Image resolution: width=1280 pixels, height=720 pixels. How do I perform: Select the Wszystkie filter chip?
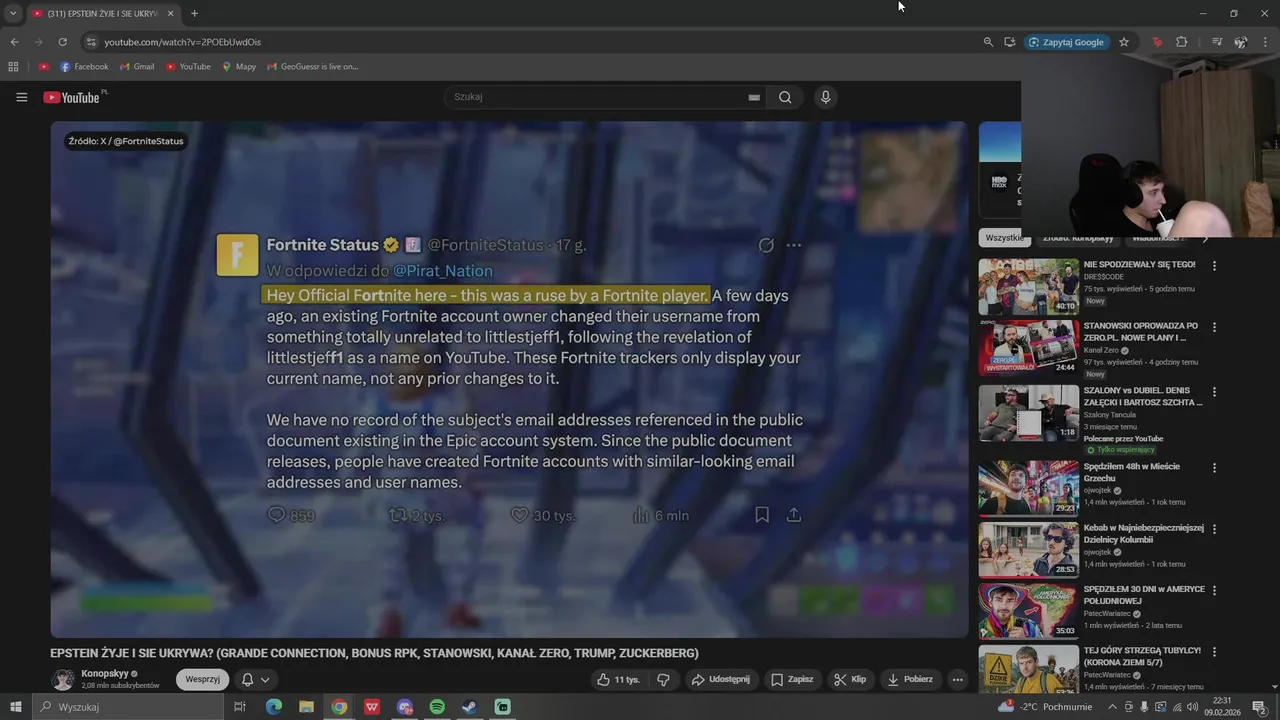1004,238
